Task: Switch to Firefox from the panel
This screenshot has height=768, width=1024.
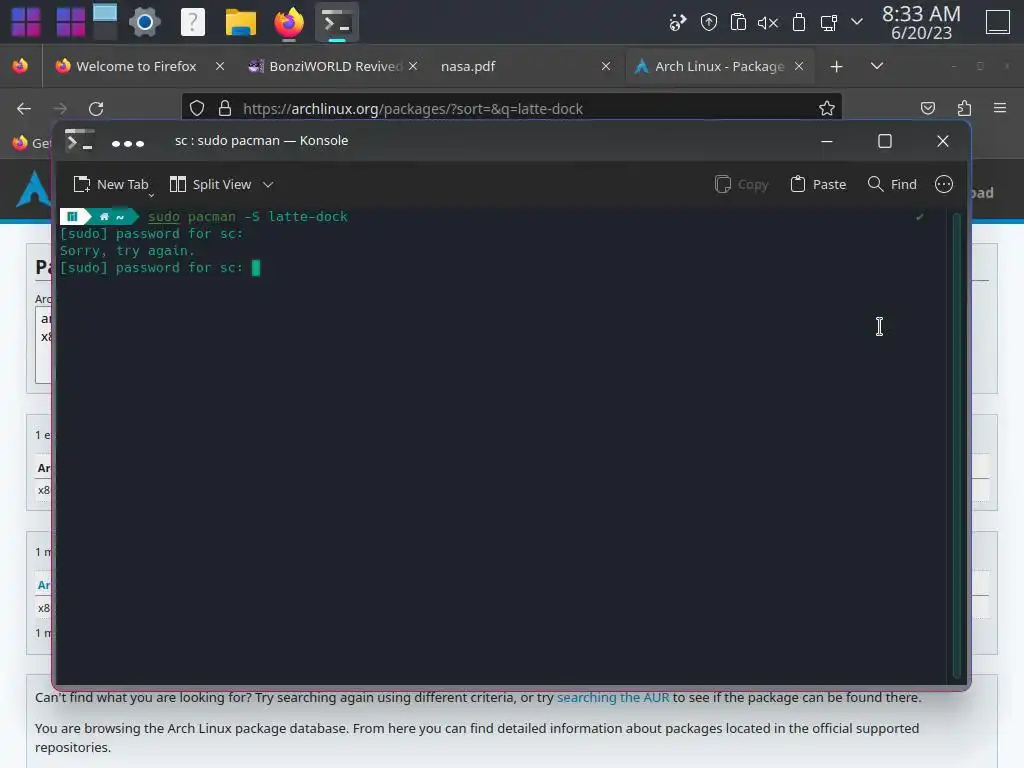Action: click(289, 22)
